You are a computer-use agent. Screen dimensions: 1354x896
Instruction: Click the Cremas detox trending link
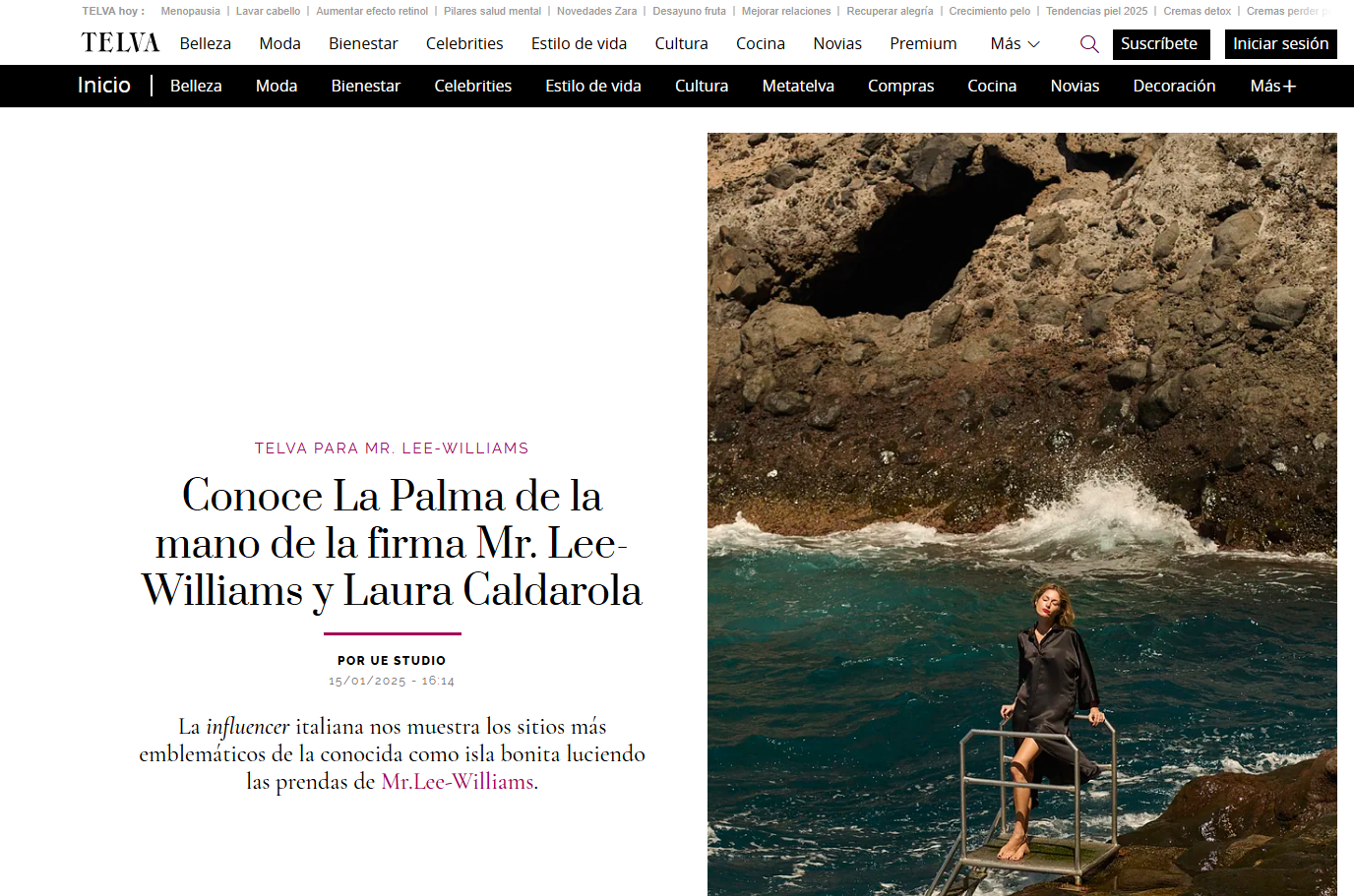tap(1197, 12)
